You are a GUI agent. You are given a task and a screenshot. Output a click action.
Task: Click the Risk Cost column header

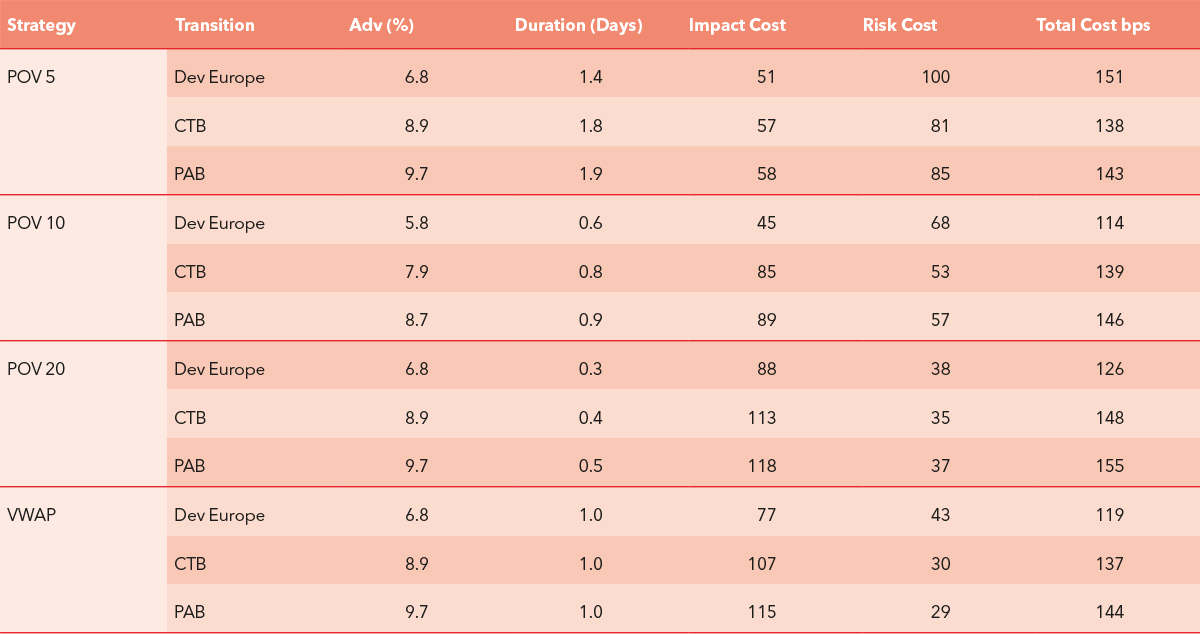[900, 25]
